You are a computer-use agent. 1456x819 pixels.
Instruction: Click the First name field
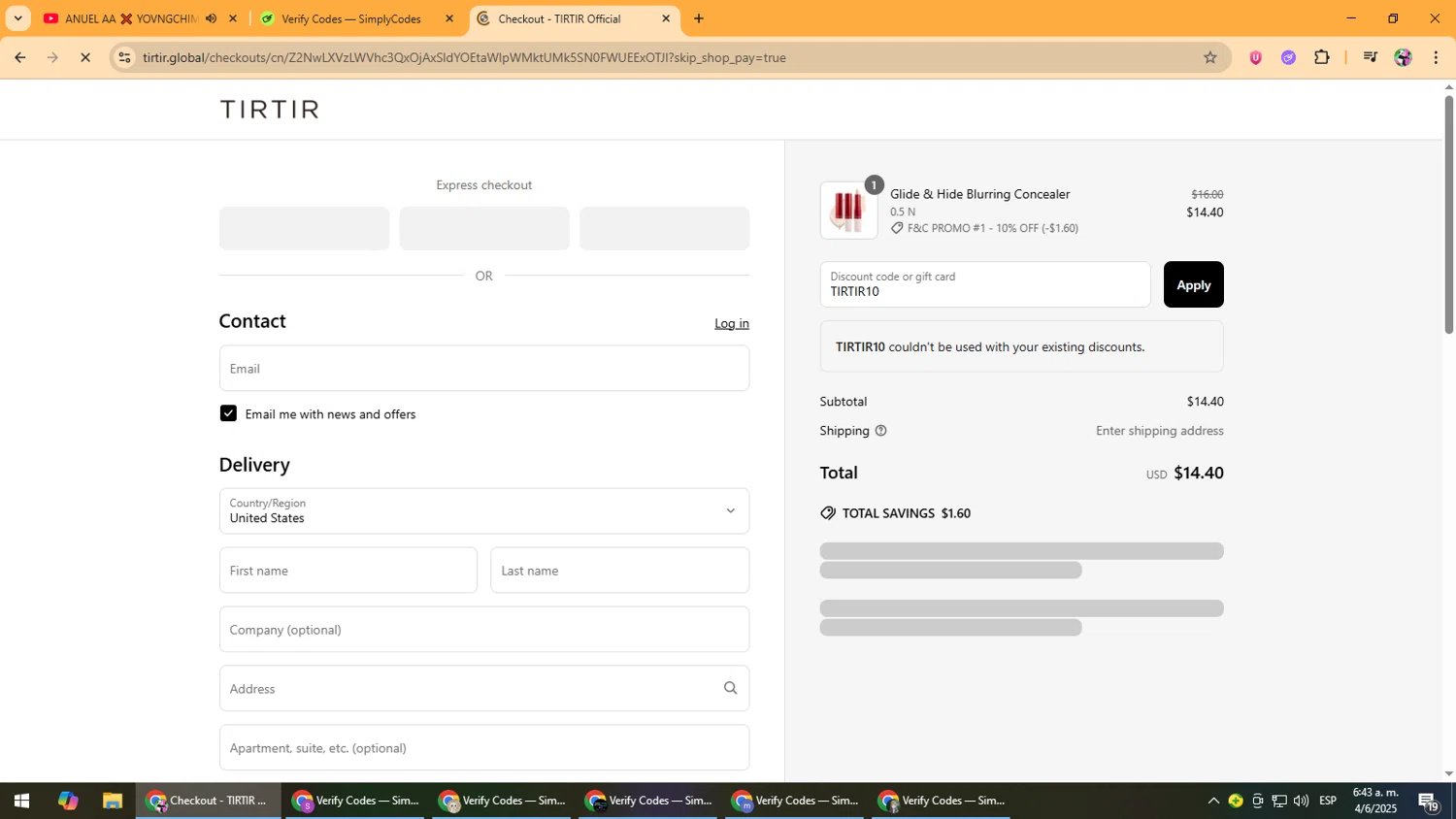click(348, 571)
